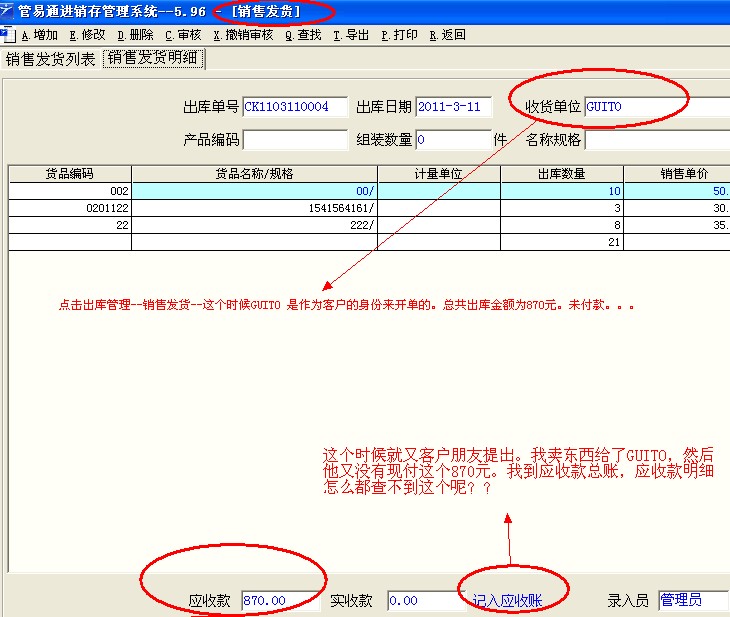
Task: Choose E.修改 to edit the record
Action: (x=88, y=35)
